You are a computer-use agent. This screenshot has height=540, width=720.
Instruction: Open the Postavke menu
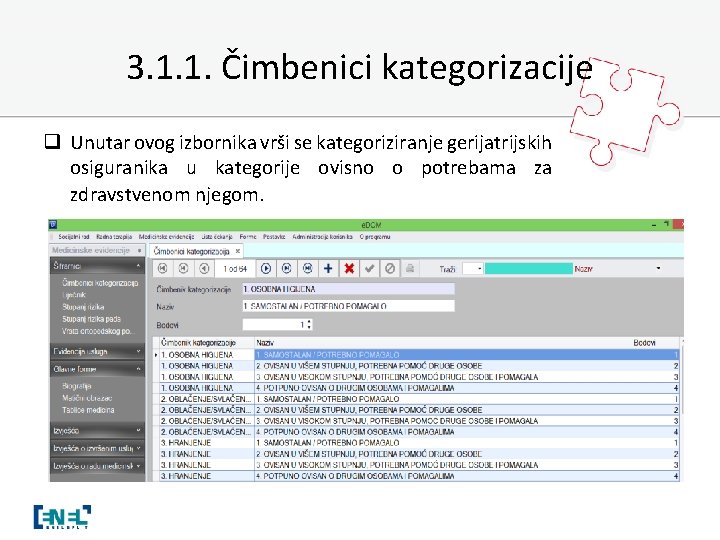[274, 237]
